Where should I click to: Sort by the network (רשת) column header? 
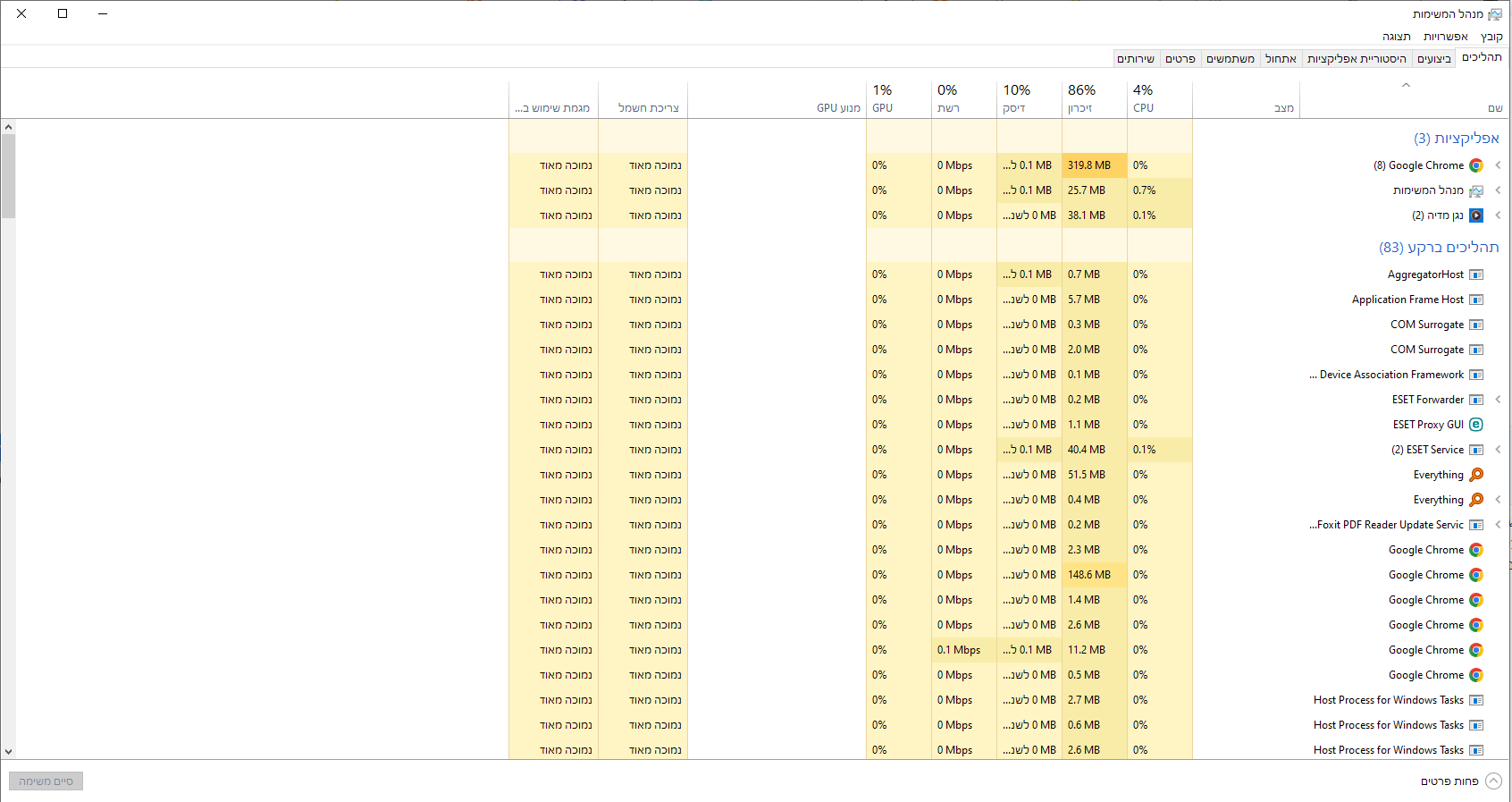964,99
